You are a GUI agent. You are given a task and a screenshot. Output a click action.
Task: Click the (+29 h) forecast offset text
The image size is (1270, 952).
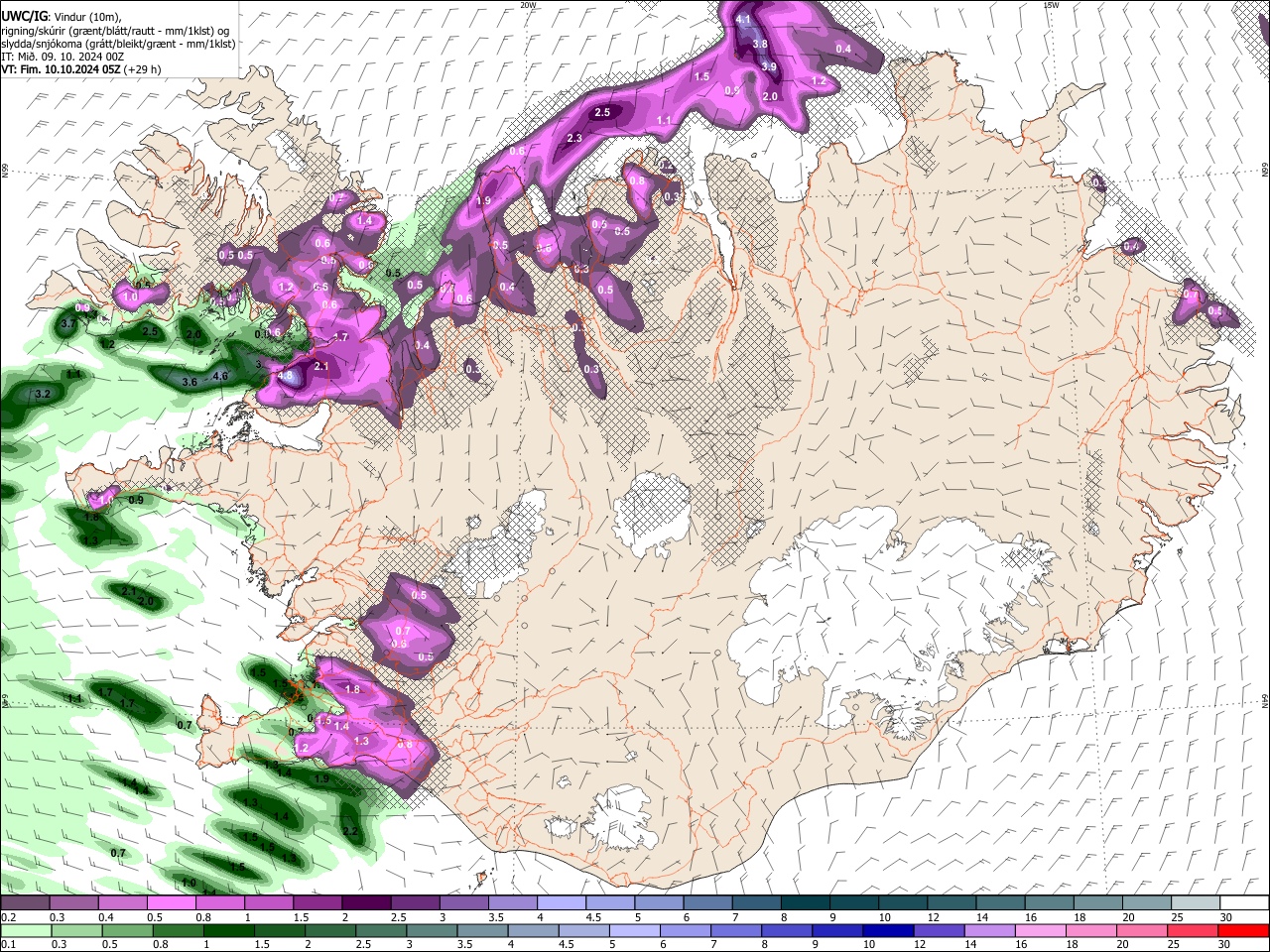tap(140, 69)
